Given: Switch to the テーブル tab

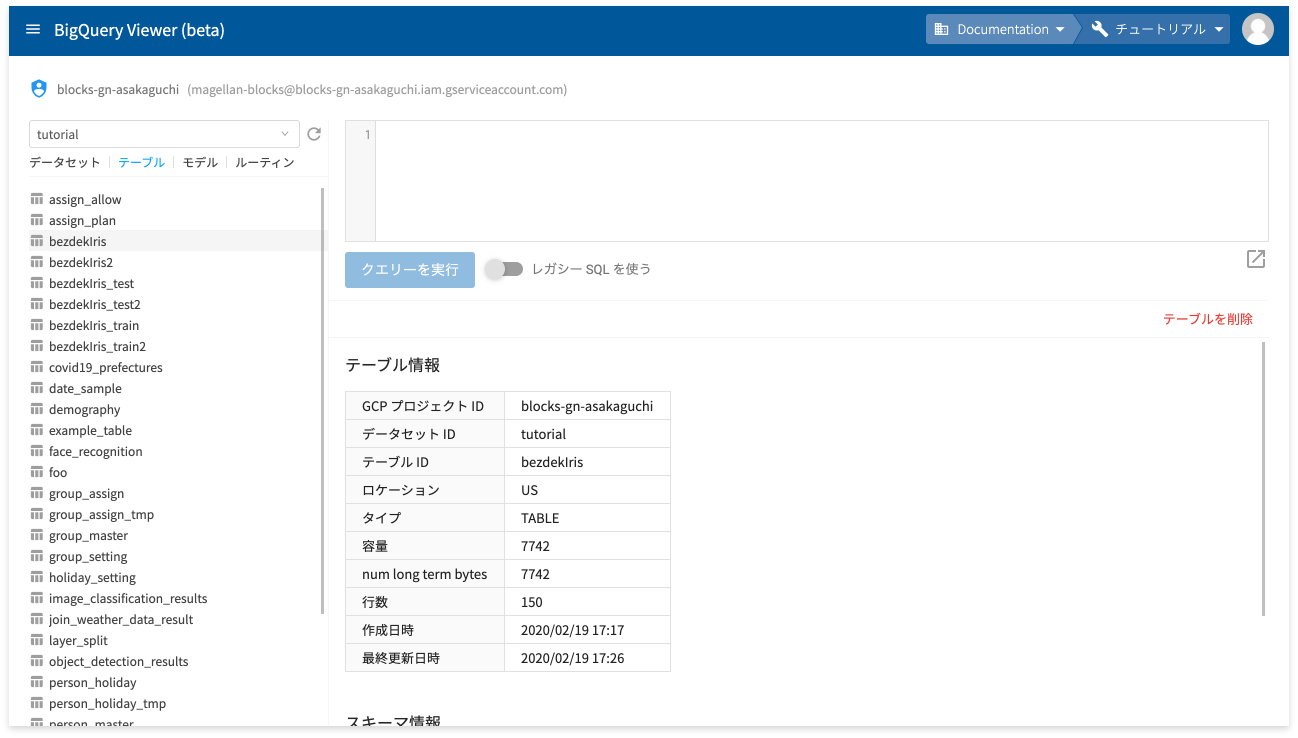Looking at the screenshot, I should pyautogui.click(x=141, y=162).
